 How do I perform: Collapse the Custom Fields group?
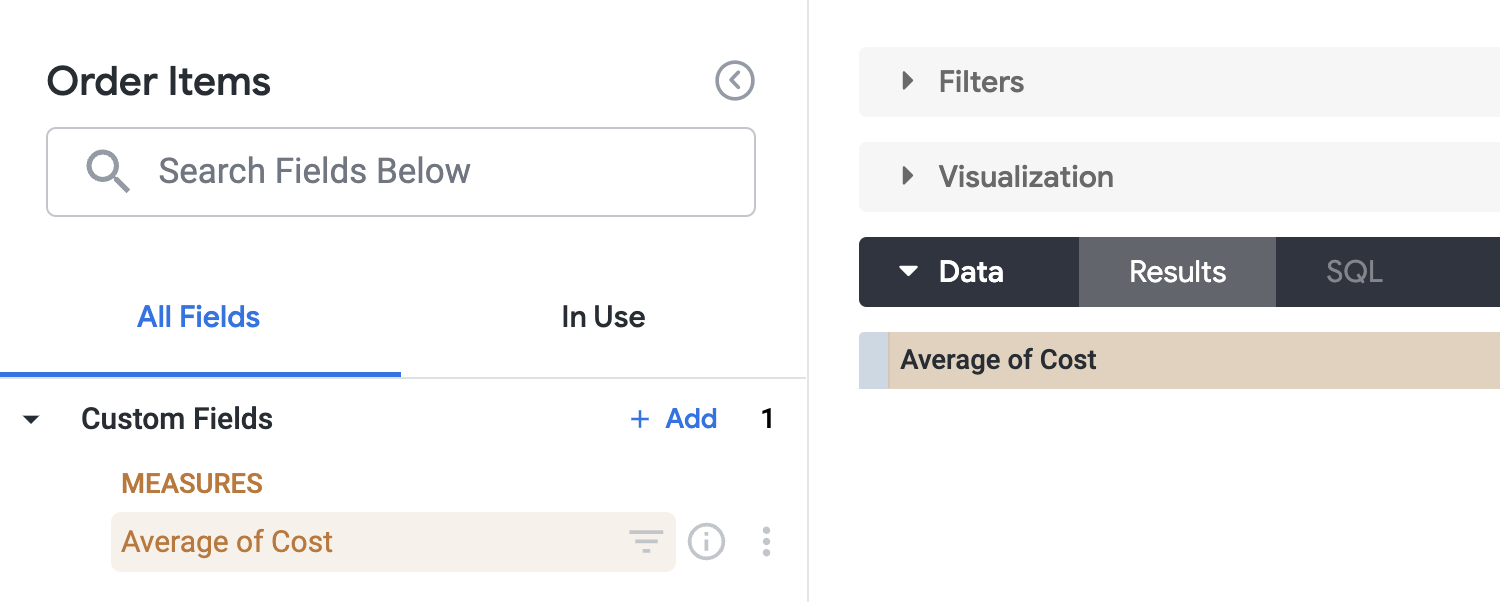pyautogui.click(x=31, y=420)
